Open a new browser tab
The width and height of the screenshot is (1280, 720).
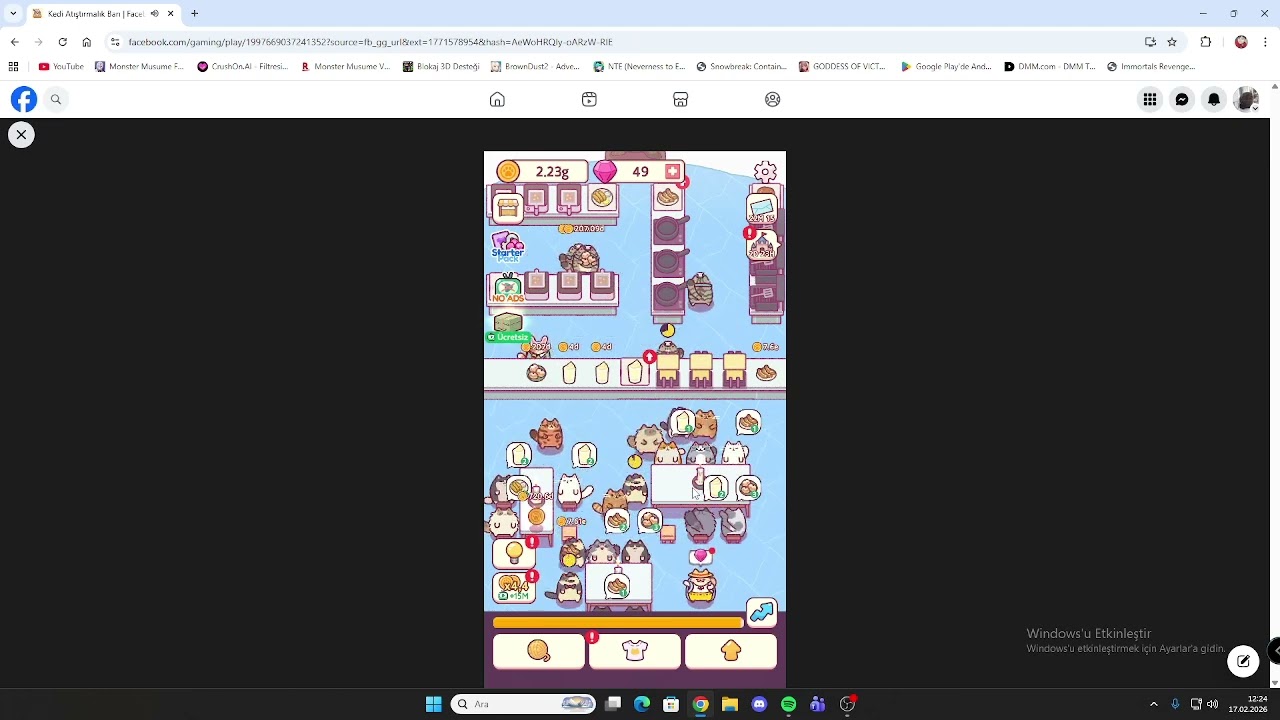(x=195, y=14)
